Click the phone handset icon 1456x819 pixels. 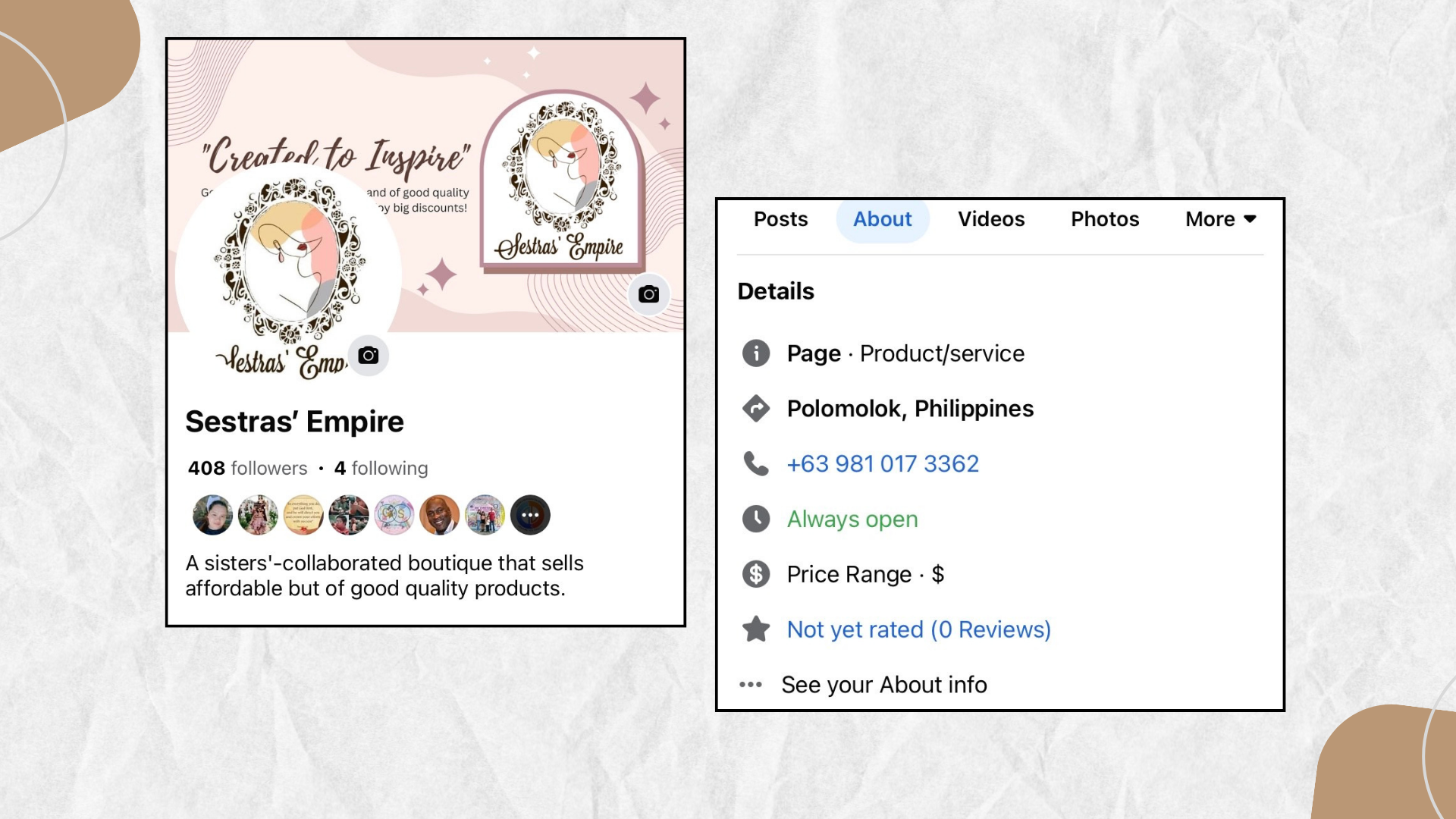coord(756,463)
